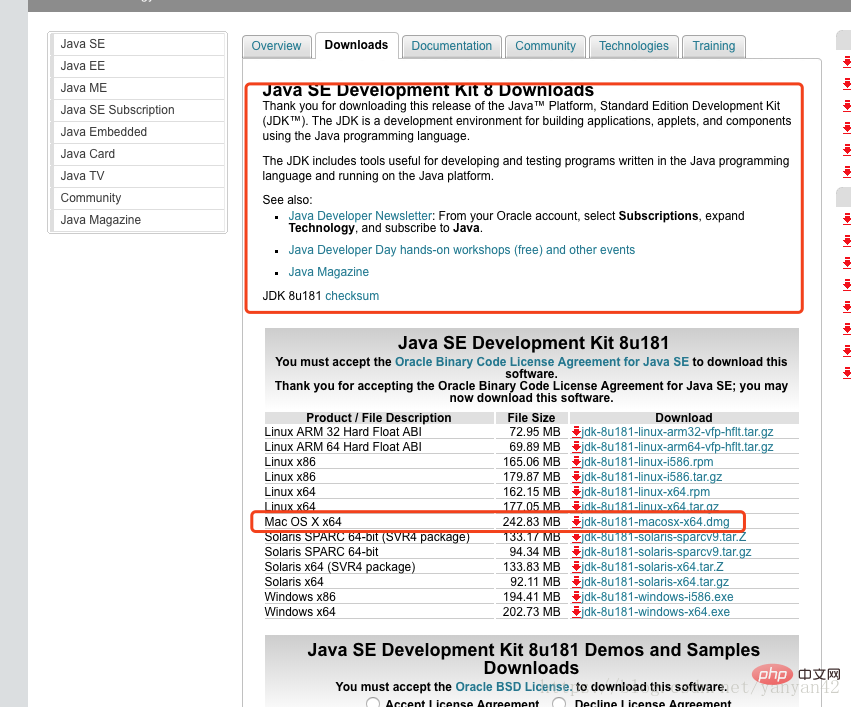The width and height of the screenshot is (851, 707).
Task: Click download arrow icon beside jdk-8u181-solaris-sparcv9.tar.gz
Action: 576,552
